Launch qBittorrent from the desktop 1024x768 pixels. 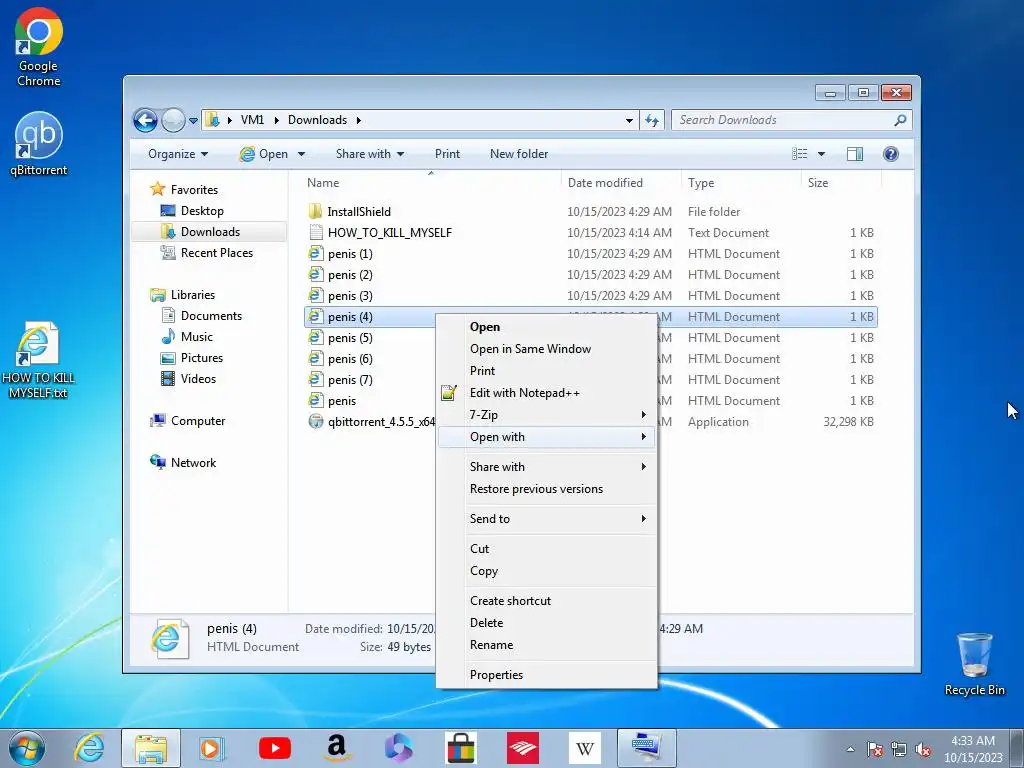click(x=39, y=144)
